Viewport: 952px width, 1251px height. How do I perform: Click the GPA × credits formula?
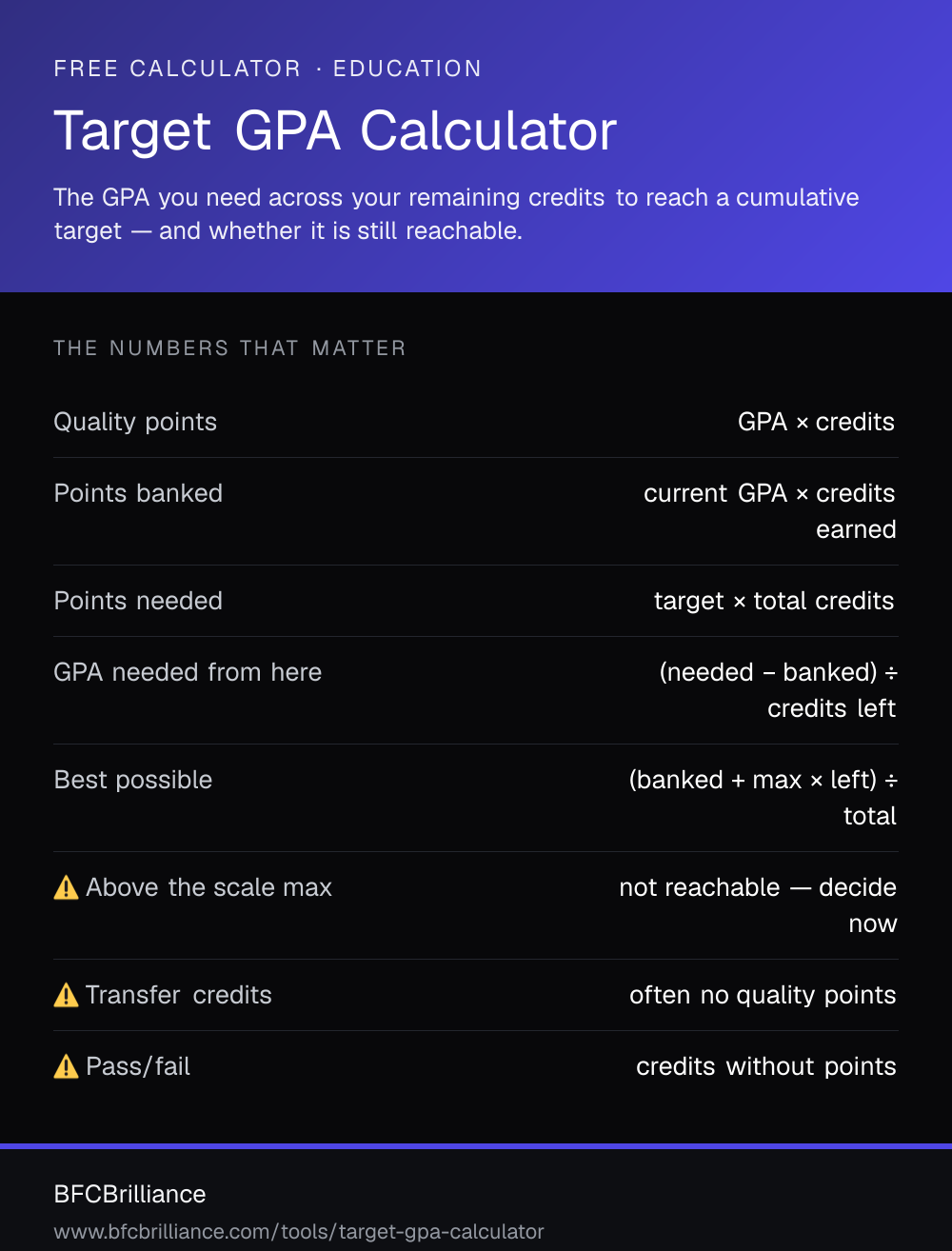pos(816,422)
